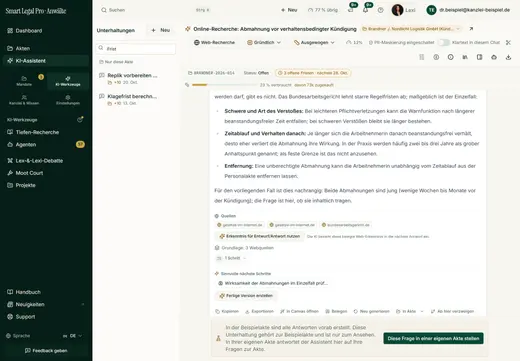Screen dimensions: 520x361
Task: Click the Belegen action
Action: click(336, 311)
